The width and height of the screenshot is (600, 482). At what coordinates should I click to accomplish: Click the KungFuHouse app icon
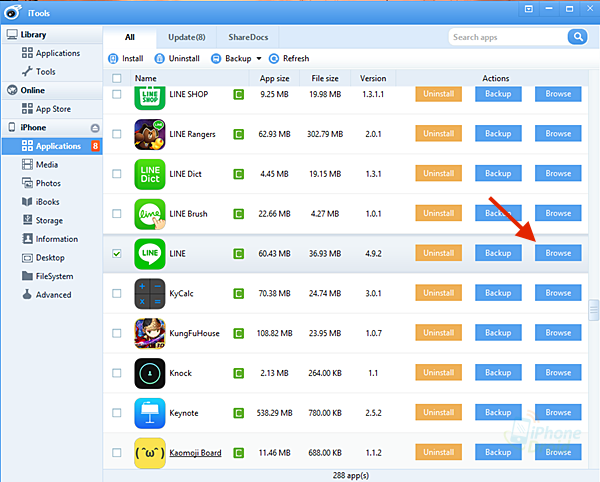pyautogui.click(x=150, y=333)
